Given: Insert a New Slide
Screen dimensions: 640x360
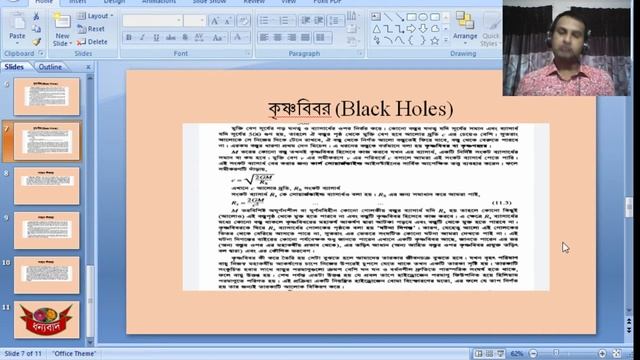Looking at the screenshot, I should click(x=62, y=29).
